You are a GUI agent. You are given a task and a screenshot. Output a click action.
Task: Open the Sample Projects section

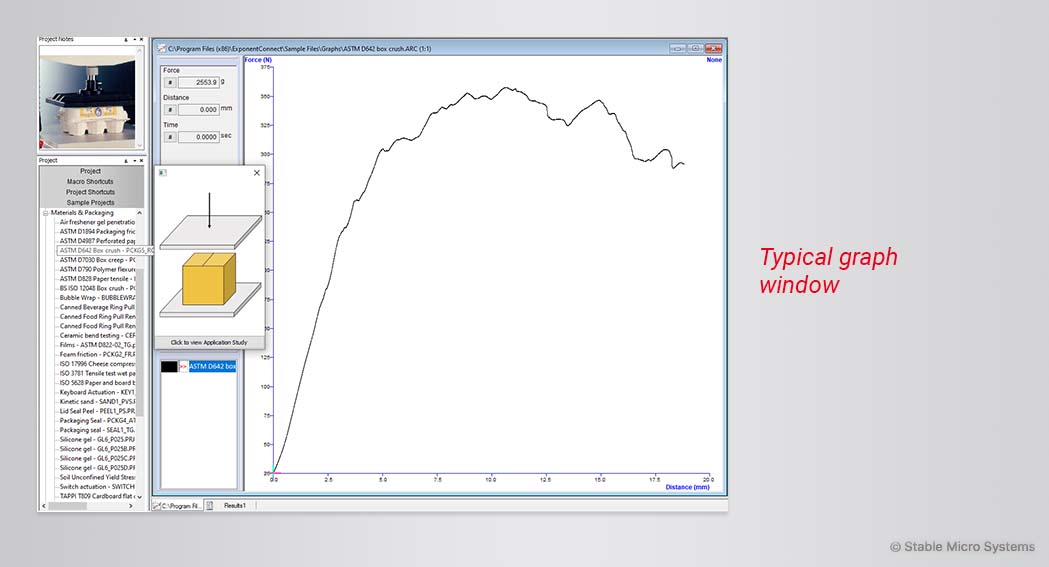click(x=90, y=202)
